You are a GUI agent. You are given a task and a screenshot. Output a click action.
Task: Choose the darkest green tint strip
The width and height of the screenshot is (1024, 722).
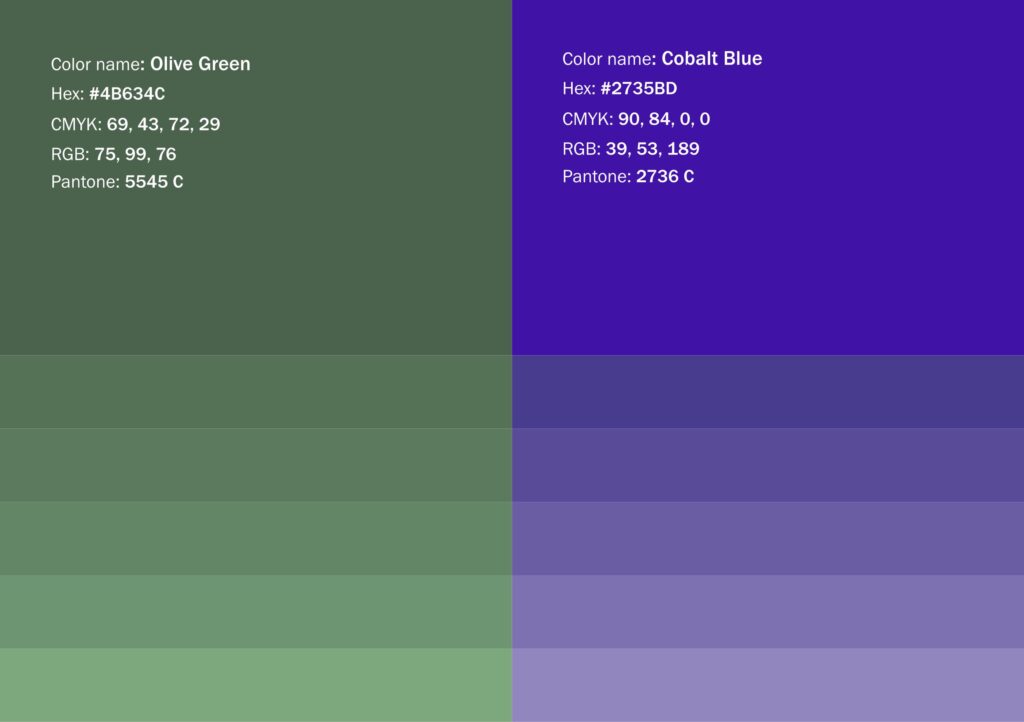(256, 392)
